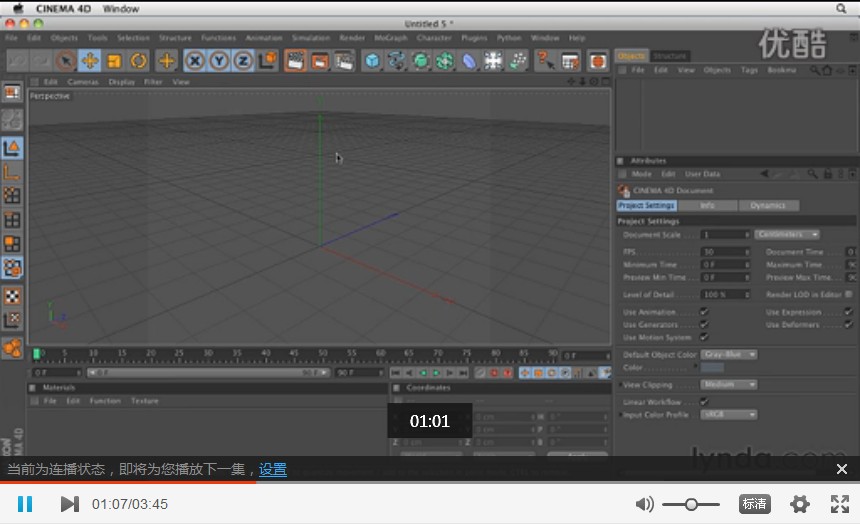This screenshot has width=860, height=524.
Task: Click the 标清 video quality button
Action: click(x=755, y=504)
